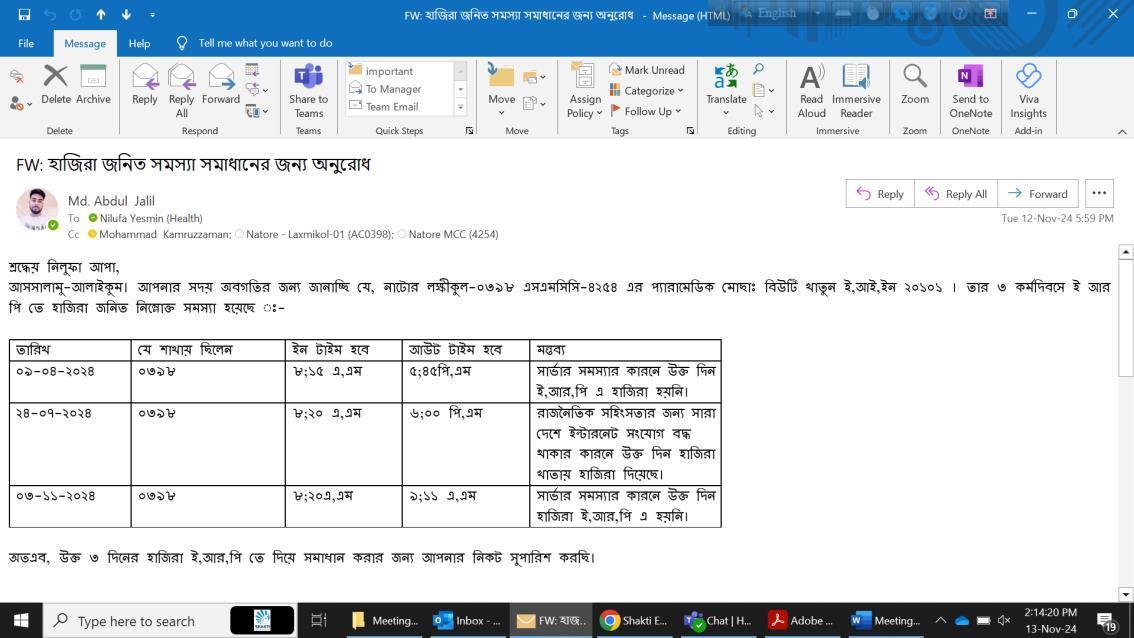Open Quick Access Toolbar customize dropdown

point(152,14)
